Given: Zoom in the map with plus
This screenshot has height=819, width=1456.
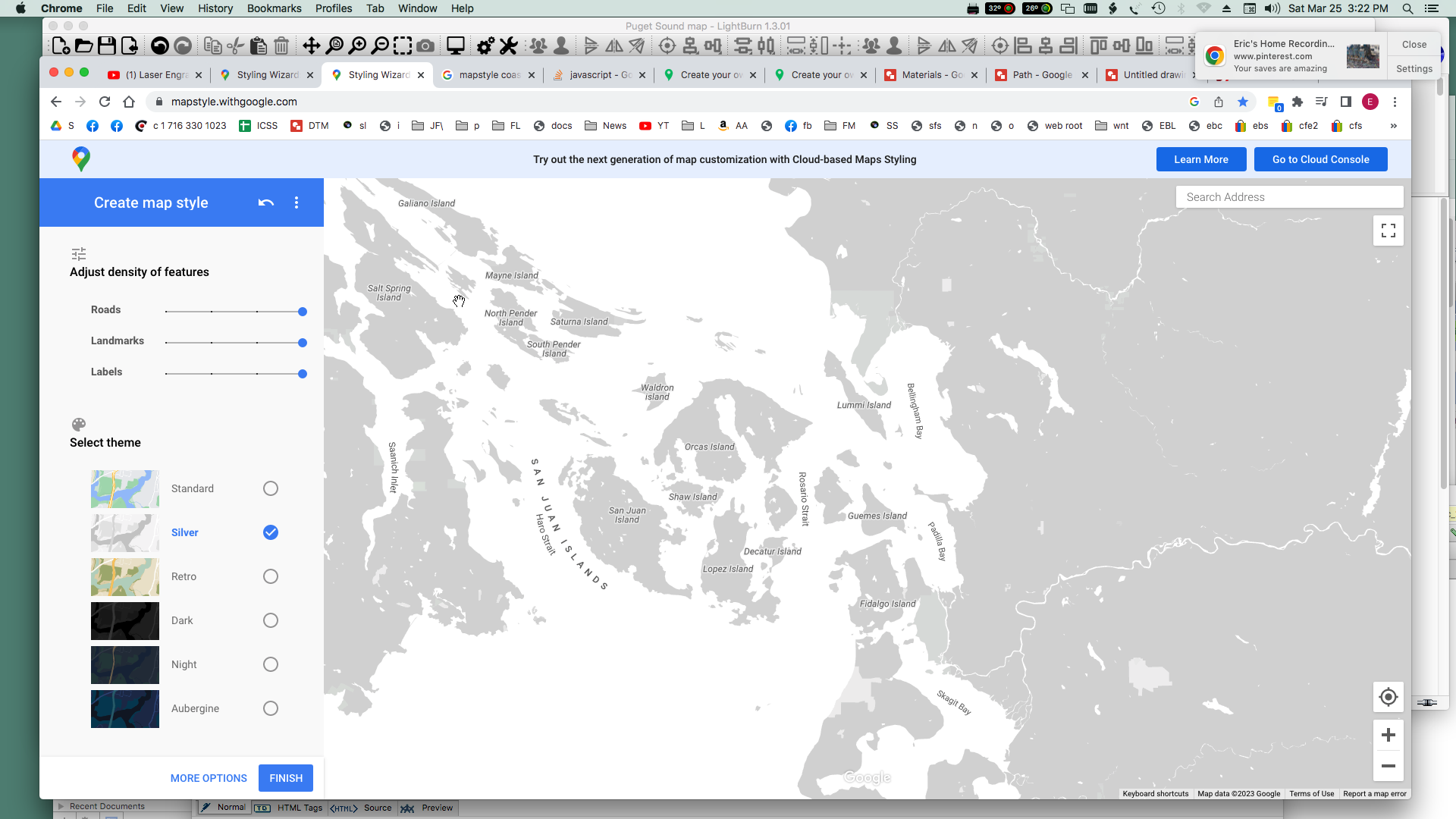Looking at the screenshot, I should pos(1388,735).
